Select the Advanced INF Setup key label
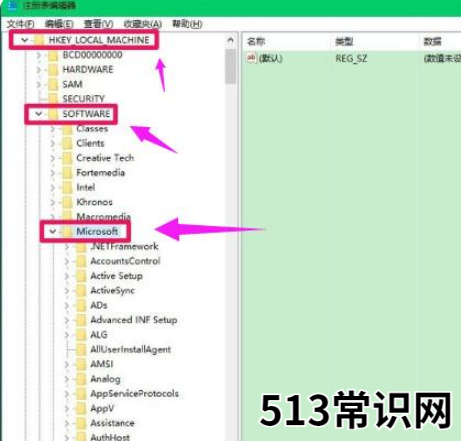461x441 pixels. pyautogui.click(x=134, y=320)
